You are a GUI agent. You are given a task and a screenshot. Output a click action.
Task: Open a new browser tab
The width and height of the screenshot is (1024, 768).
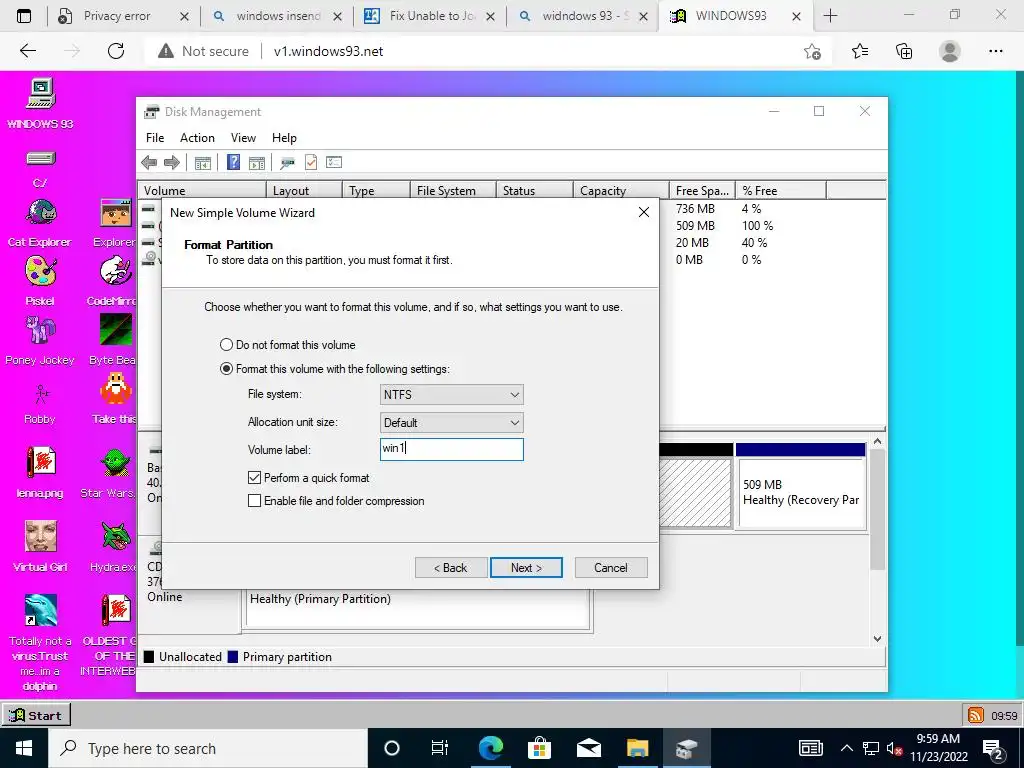click(x=830, y=16)
